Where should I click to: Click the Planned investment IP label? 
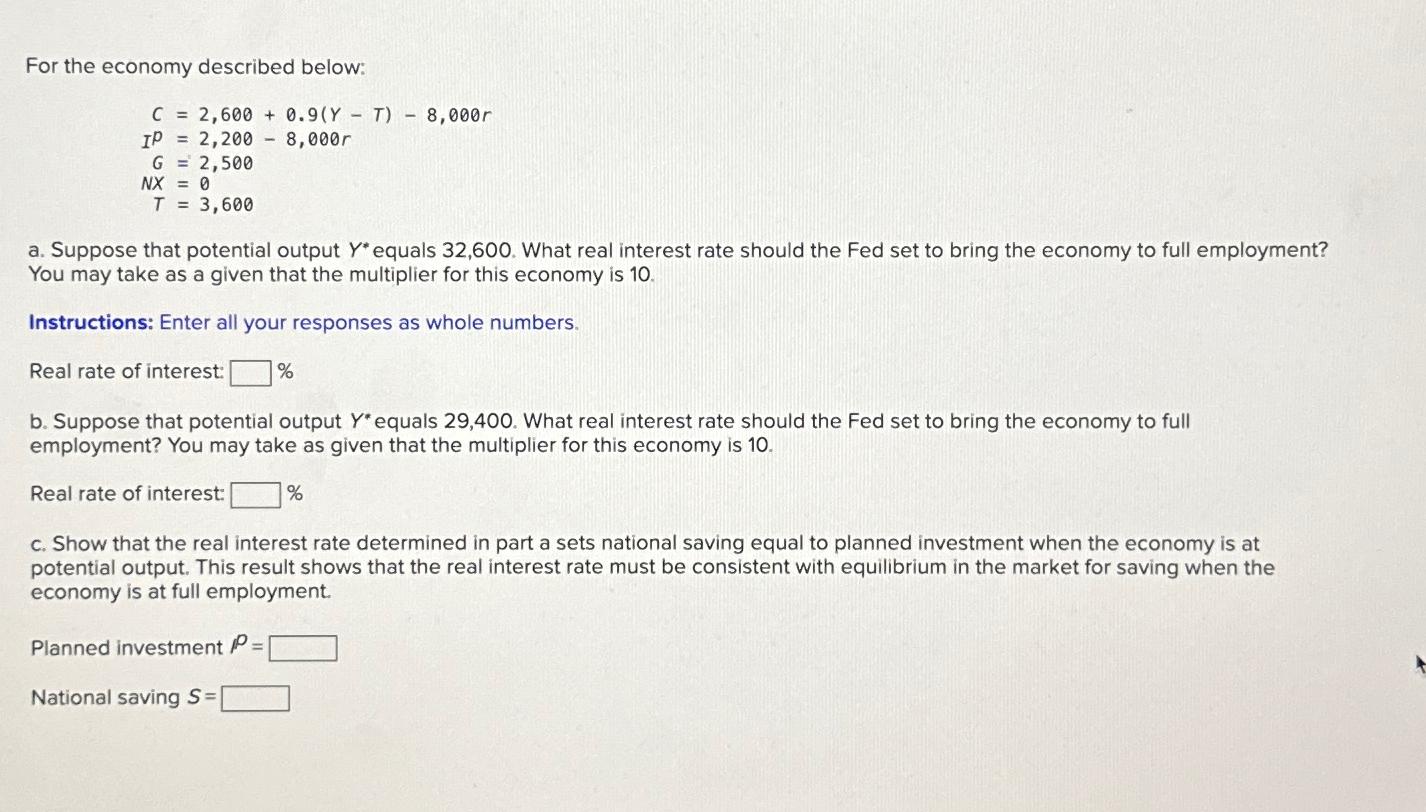tap(140, 647)
